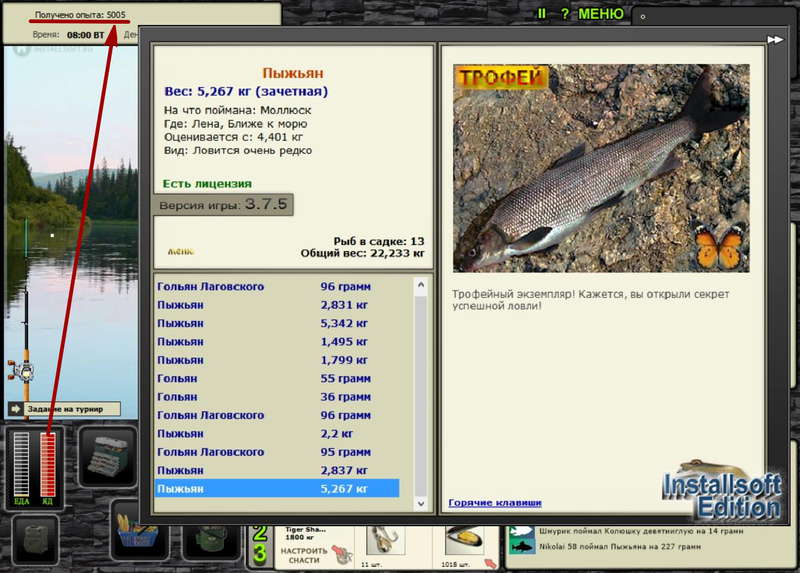Select rod slot number 3

[260, 554]
